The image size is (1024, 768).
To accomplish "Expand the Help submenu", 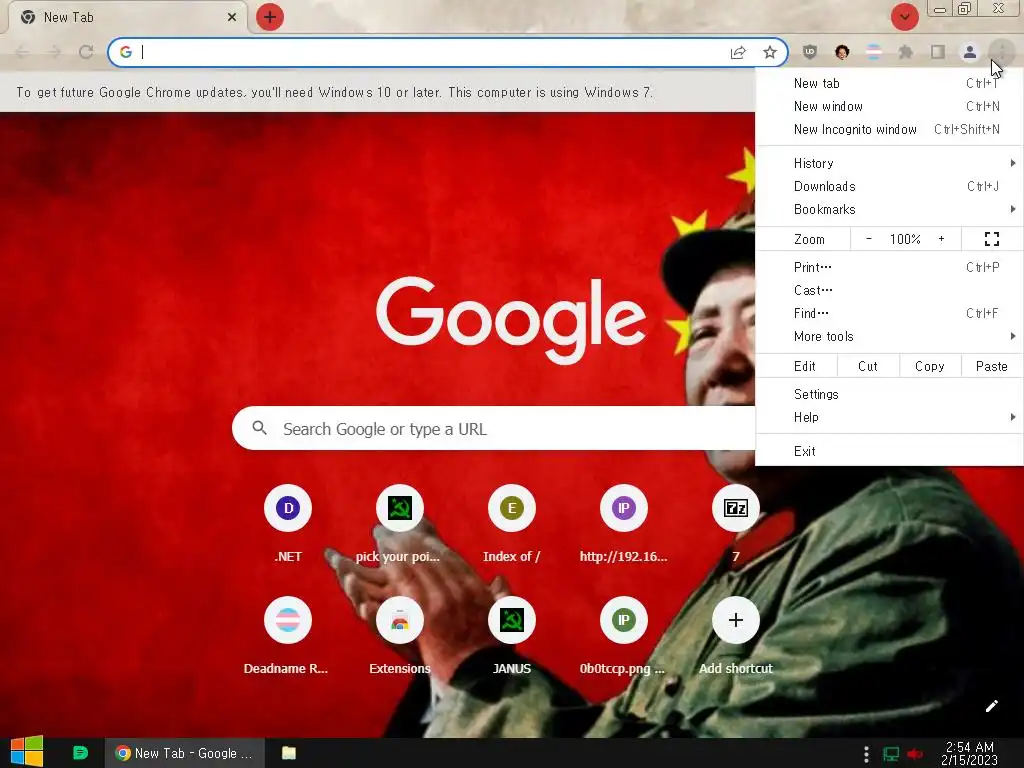I will click(889, 417).
